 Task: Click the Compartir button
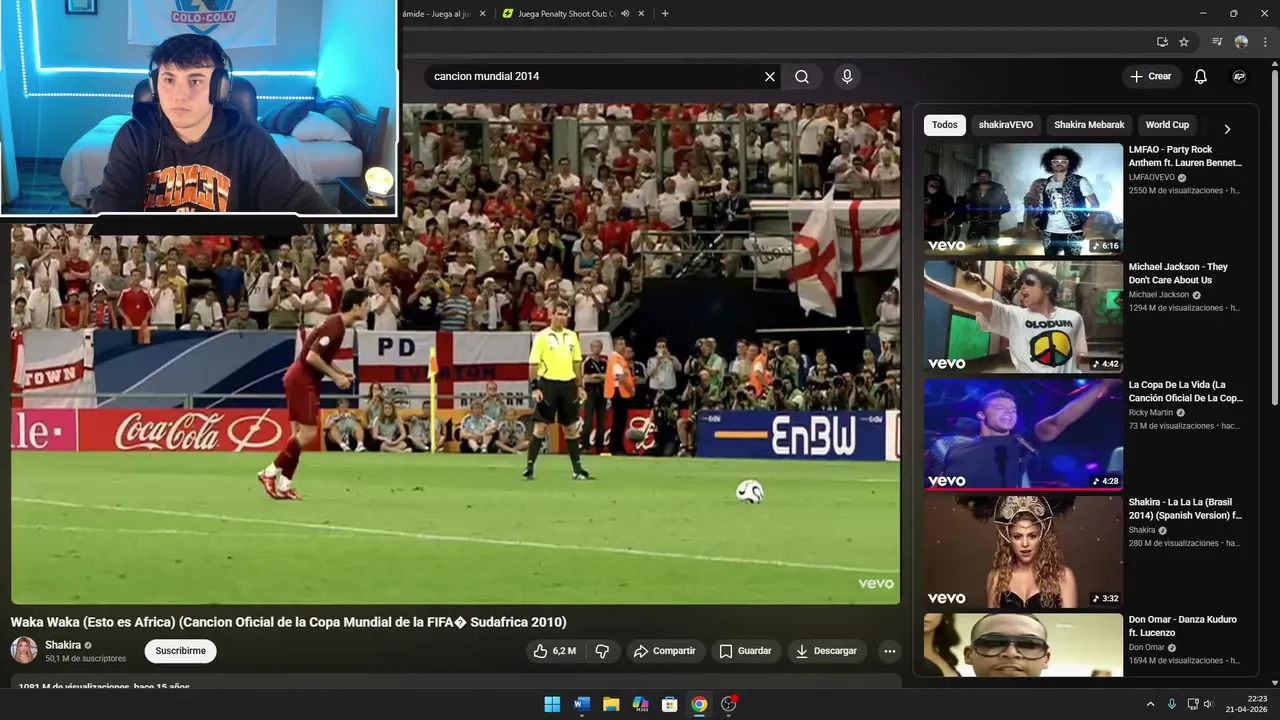coord(664,651)
